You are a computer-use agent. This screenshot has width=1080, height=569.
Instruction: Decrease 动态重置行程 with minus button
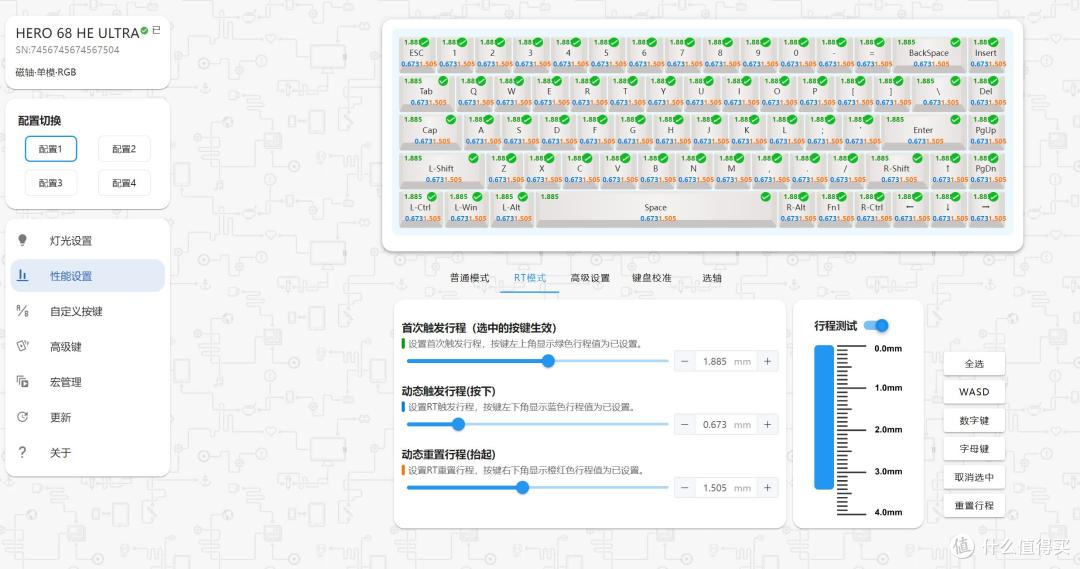point(684,488)
